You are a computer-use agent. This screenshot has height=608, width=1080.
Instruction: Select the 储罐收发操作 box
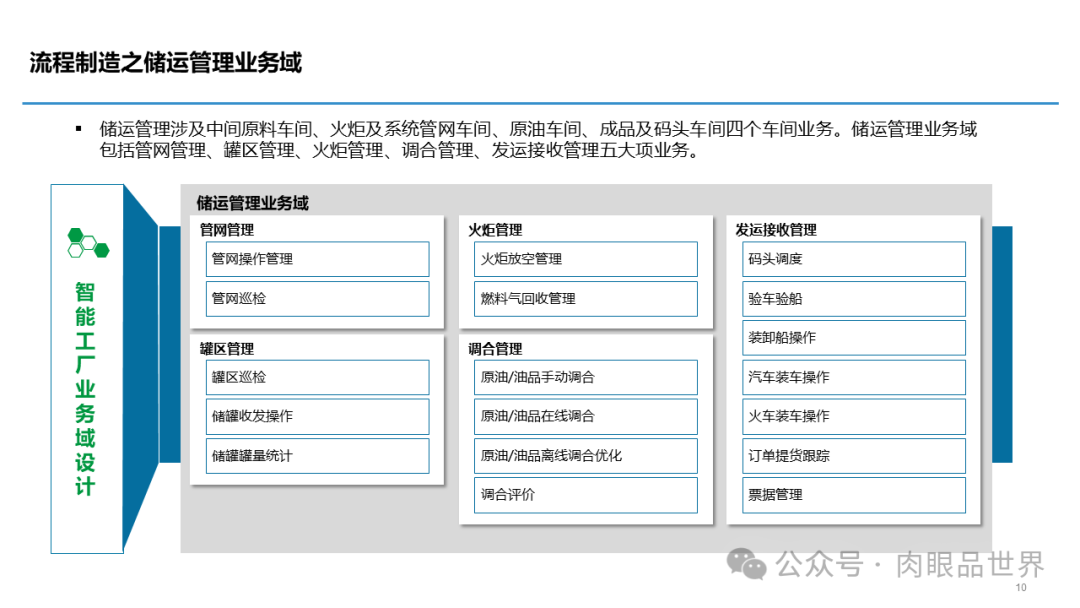click(x=318, y=417)
